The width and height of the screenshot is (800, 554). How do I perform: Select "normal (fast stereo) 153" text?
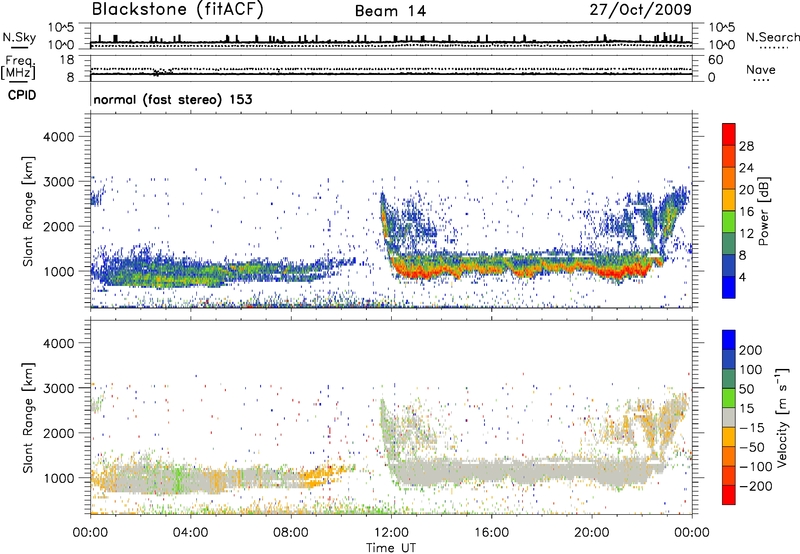[172, 99]
